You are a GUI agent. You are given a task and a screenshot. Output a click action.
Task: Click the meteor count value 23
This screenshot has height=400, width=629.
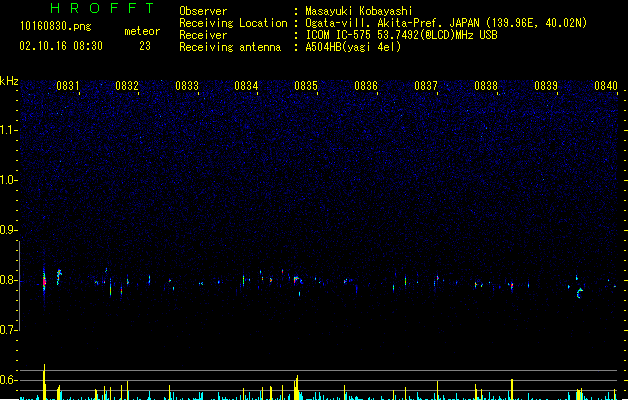[x=145, y=46]
